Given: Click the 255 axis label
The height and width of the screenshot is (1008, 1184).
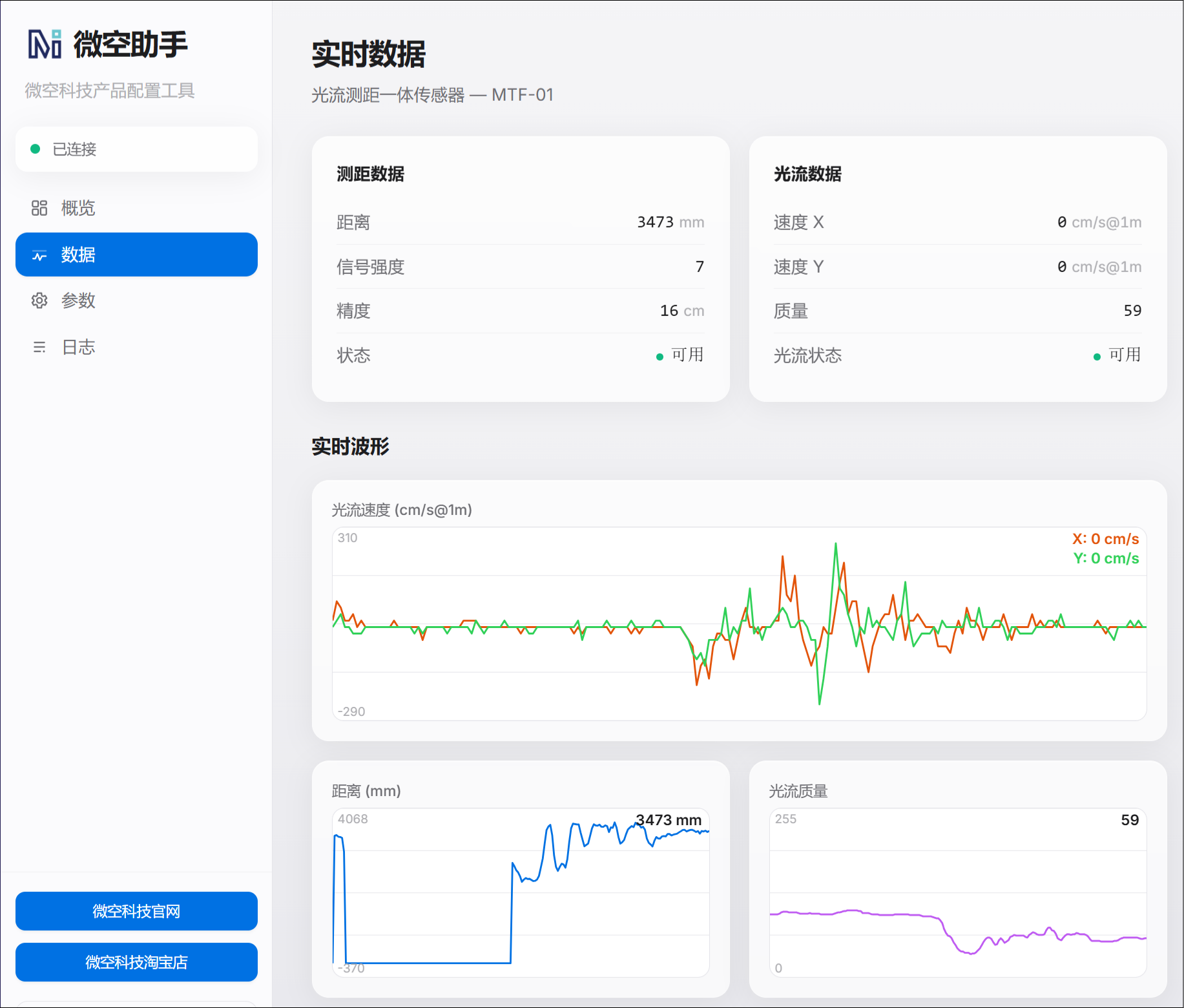Looking at the screenshot, I should click(785, 819).
